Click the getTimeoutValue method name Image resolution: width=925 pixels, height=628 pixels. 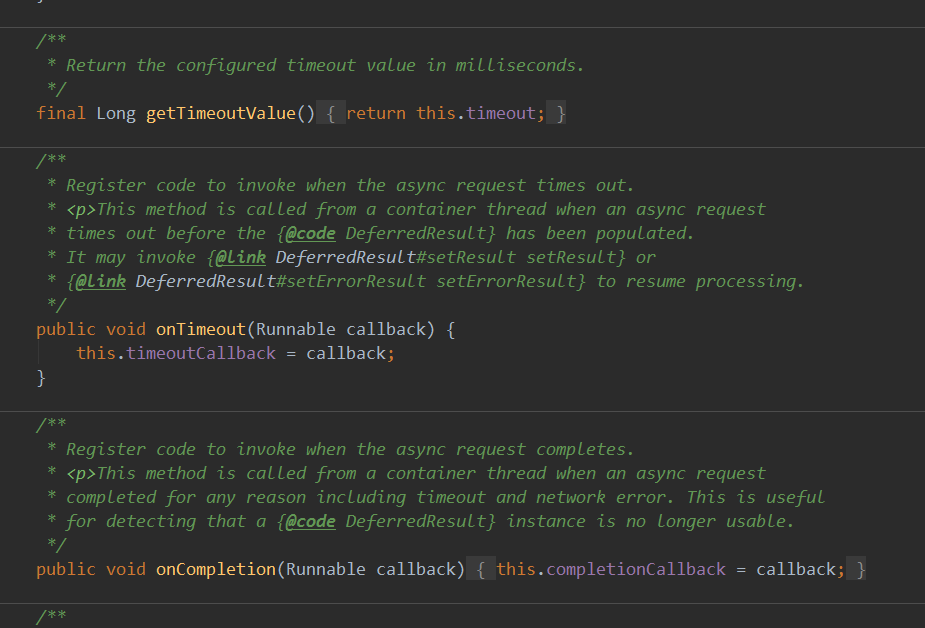221,113
